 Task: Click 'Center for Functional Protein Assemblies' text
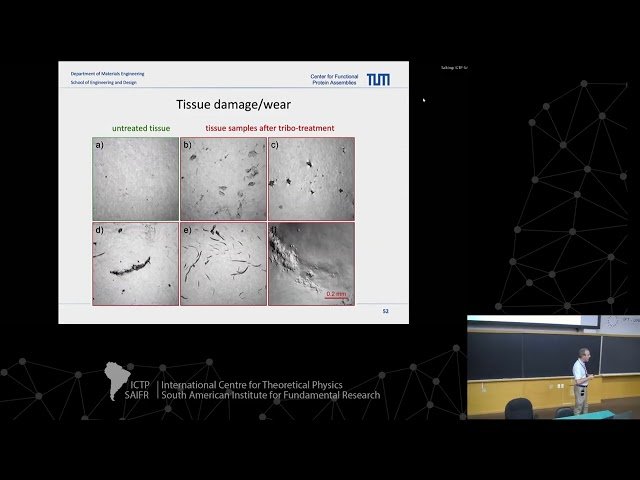[x=334, y=79]
